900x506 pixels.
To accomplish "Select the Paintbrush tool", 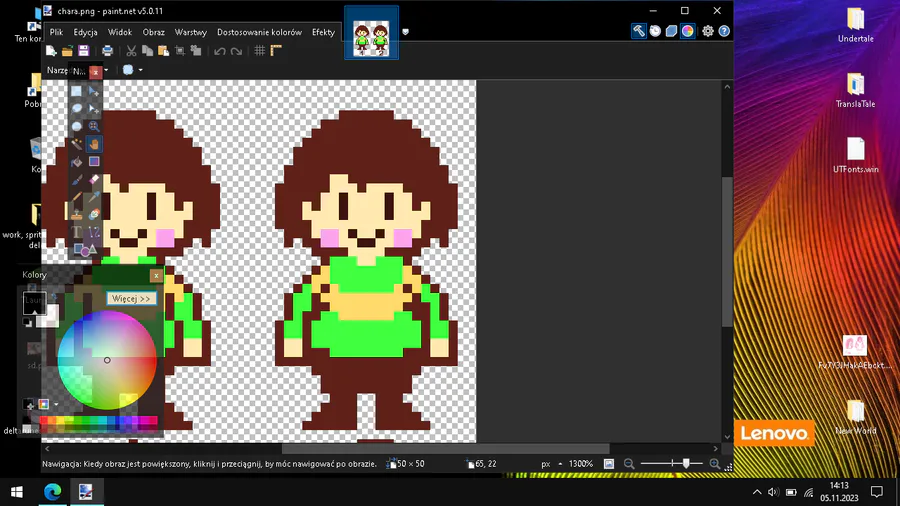I will pos(76,180).
